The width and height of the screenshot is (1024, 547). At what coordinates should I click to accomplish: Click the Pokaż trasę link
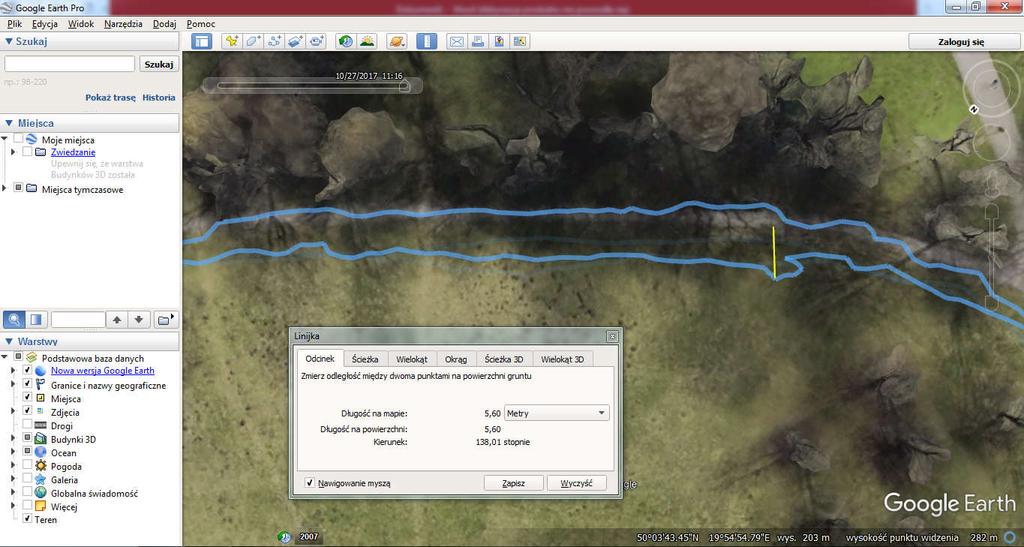[x=110, y=97]
